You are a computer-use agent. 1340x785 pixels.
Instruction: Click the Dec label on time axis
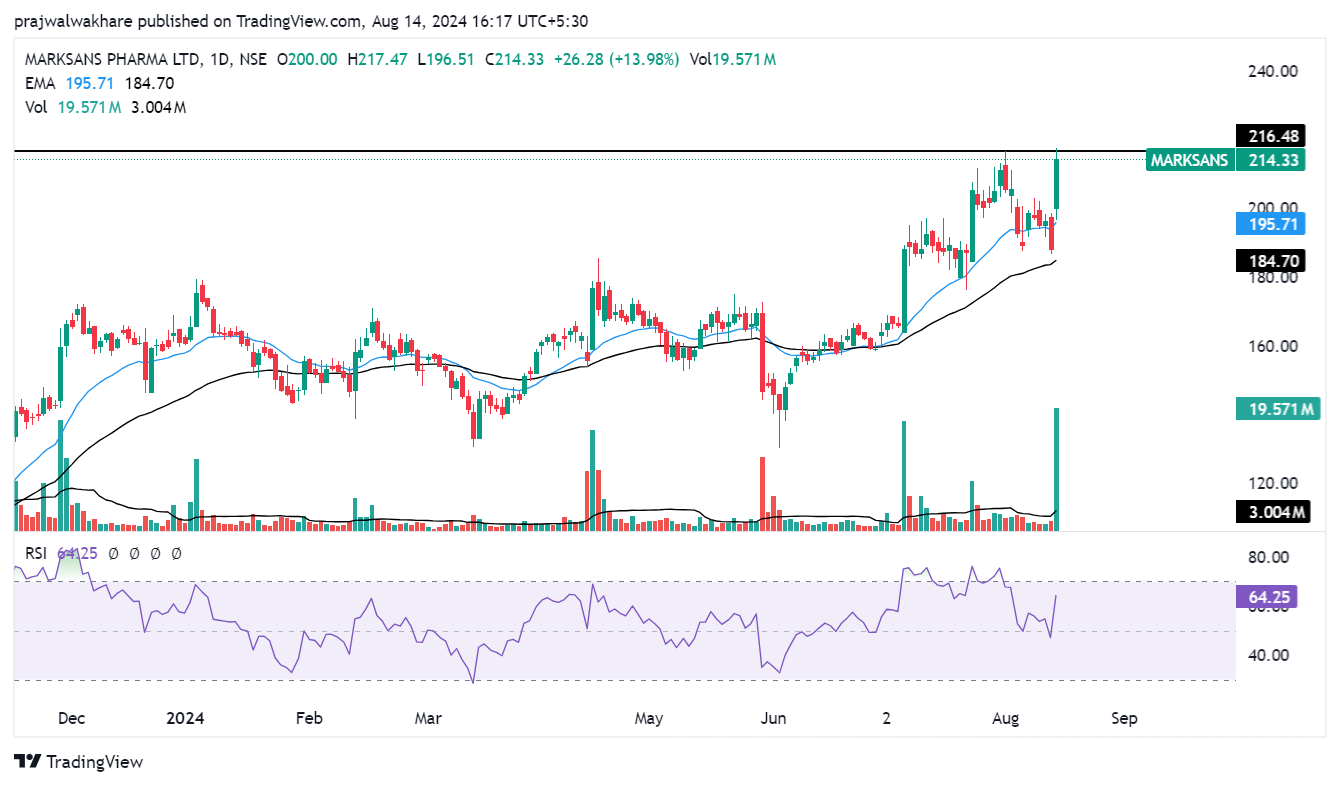[x=72, y=718]
